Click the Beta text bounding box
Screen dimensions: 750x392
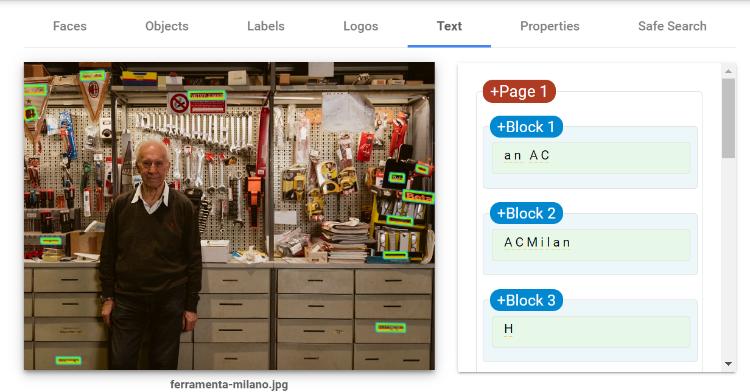pyautogui.click(x=418, y=196)
